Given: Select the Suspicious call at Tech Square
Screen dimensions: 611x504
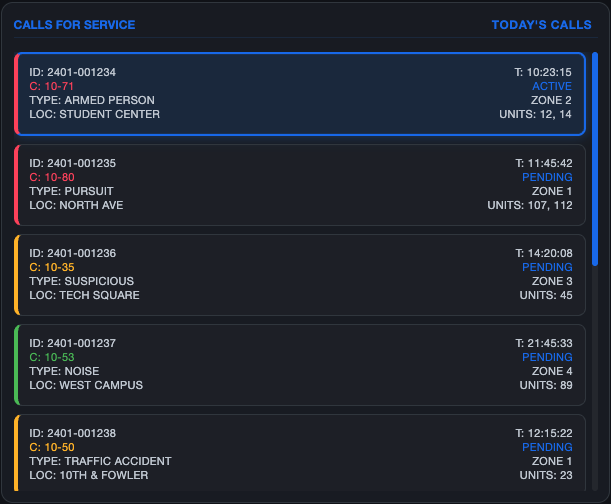Looking at the screenshot, I should [300, 274].
